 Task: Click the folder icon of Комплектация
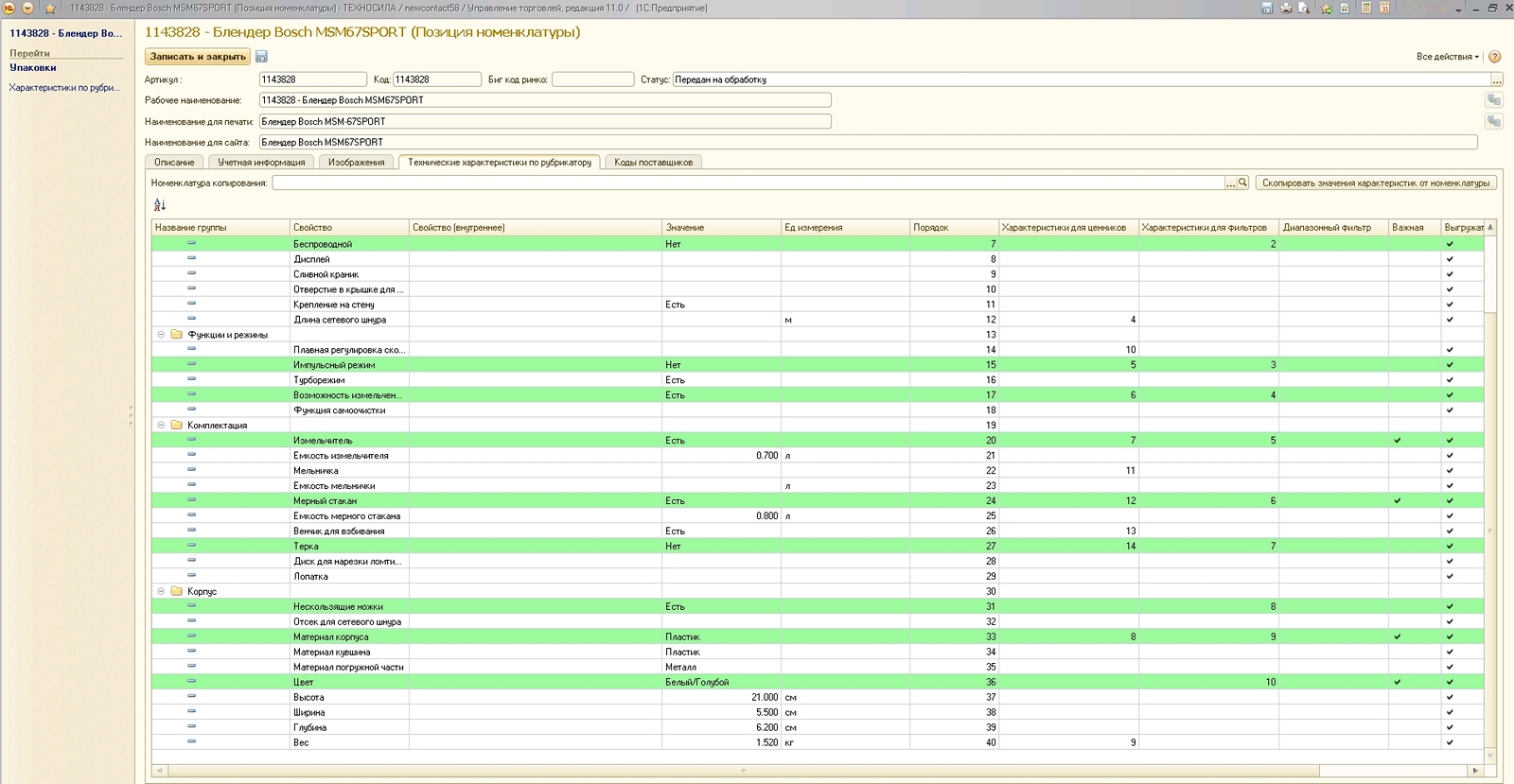pyautogui.click(x=176, y=426)
